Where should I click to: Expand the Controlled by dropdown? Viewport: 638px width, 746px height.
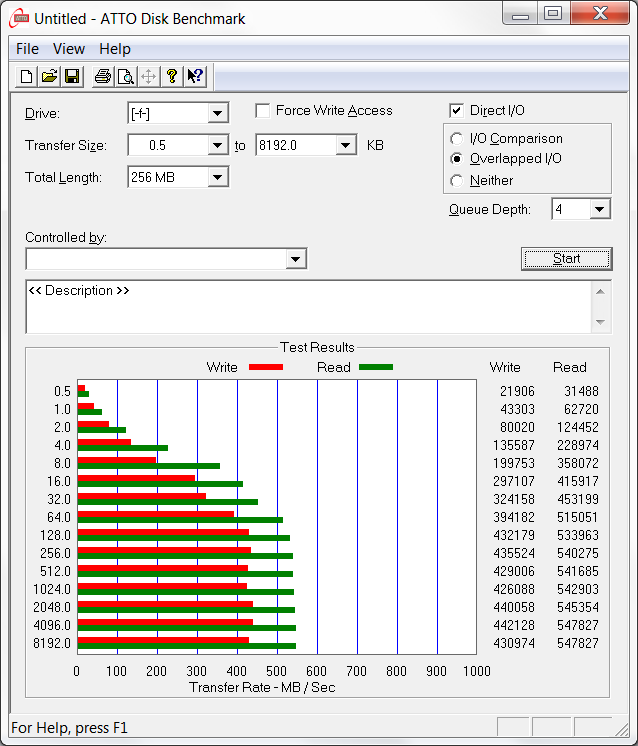click(295, 259)
